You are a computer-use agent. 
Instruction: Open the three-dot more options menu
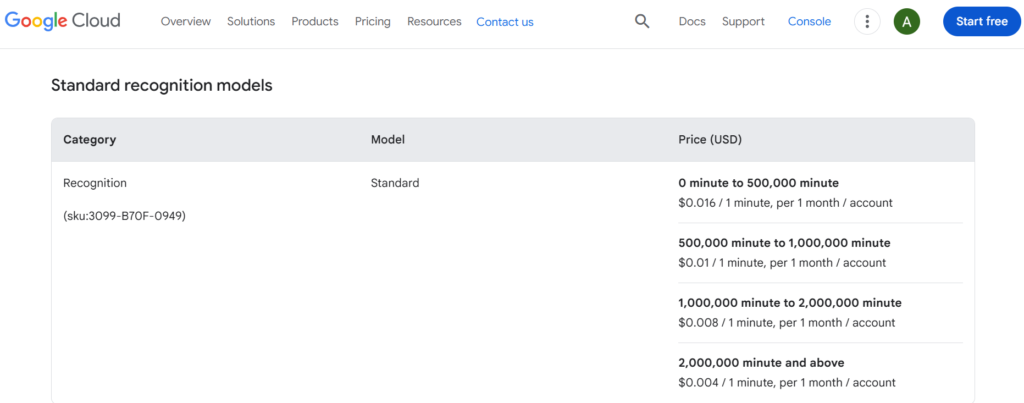pos(867,21)
